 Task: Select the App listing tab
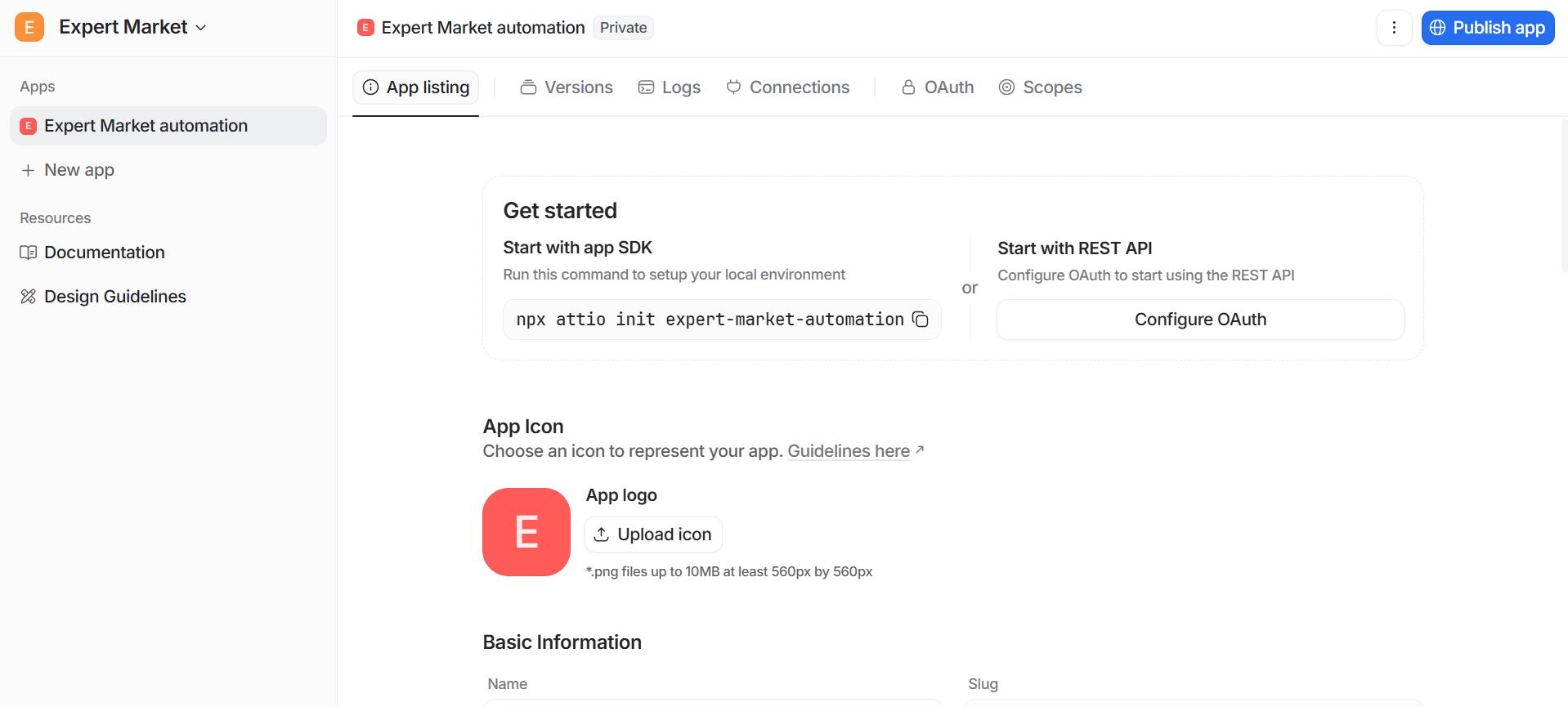pyautogui.click(x=415, y=87)
